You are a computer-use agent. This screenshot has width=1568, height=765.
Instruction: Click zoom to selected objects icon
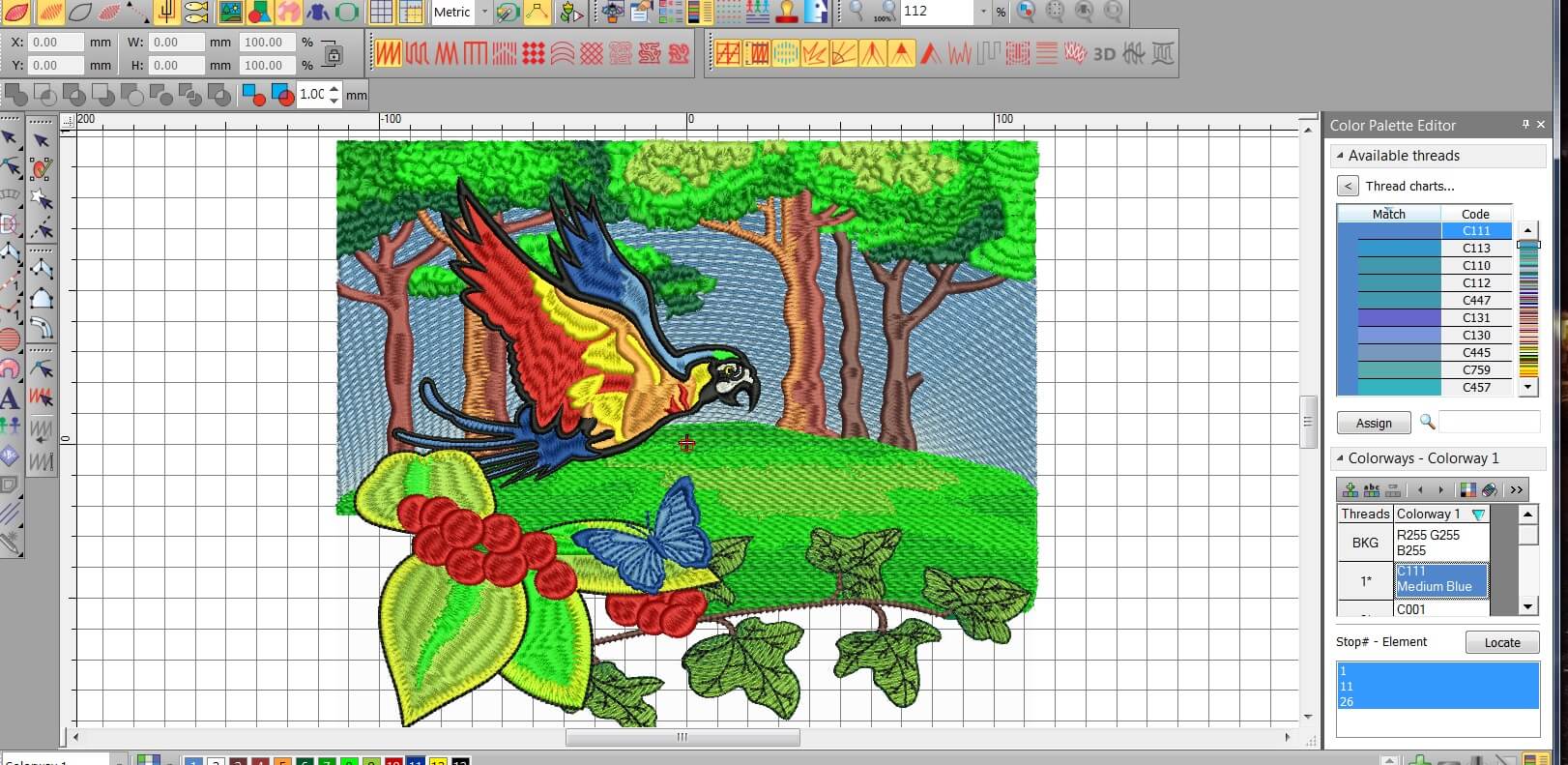(x=1027, y=12)
